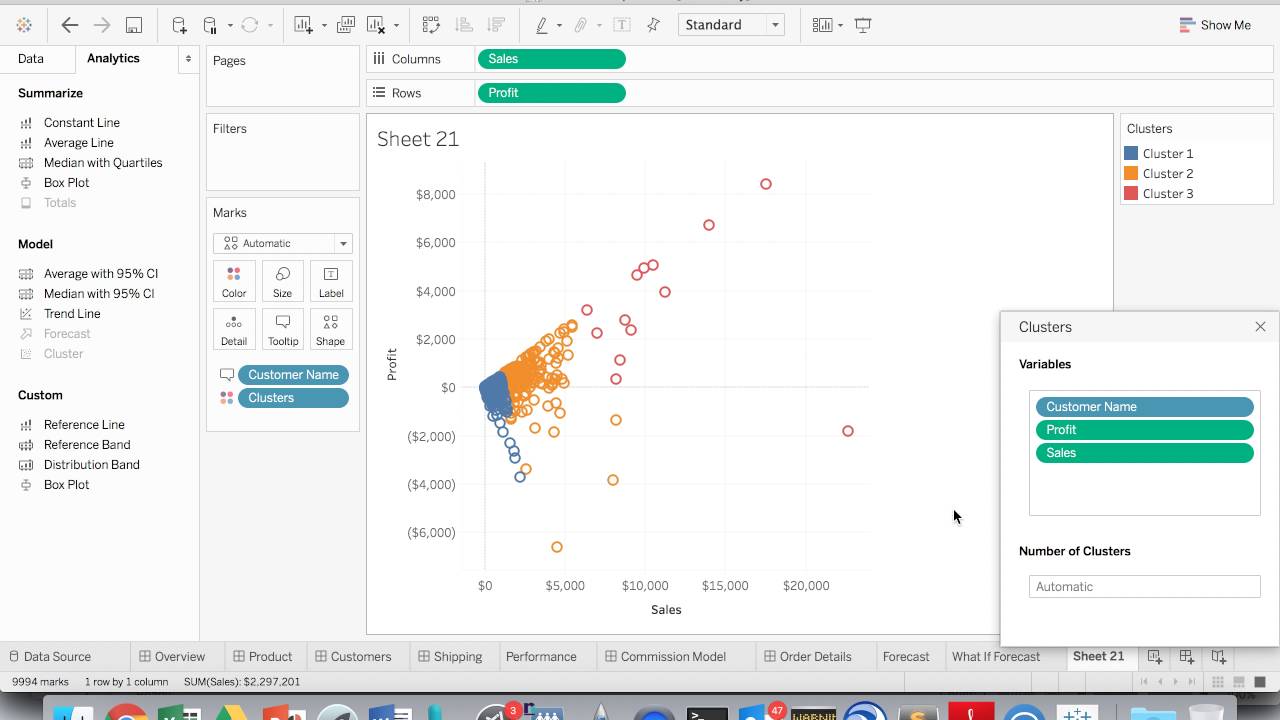Click the Clusters pill on Marks card
1280x720 pixels.
pyautogui.click(x=293, y=398)
